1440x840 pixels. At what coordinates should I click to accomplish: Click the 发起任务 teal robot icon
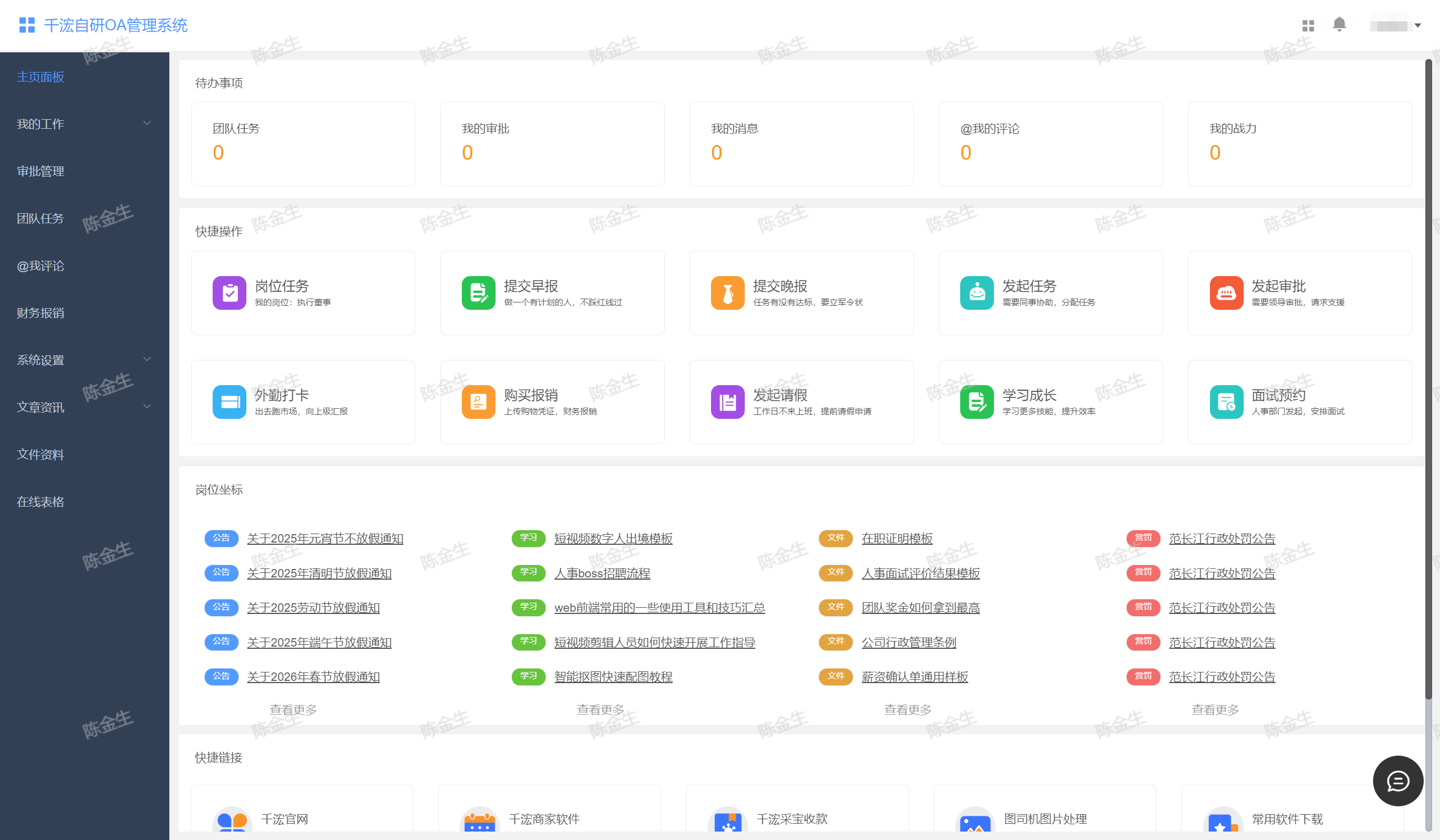point(977,293)
